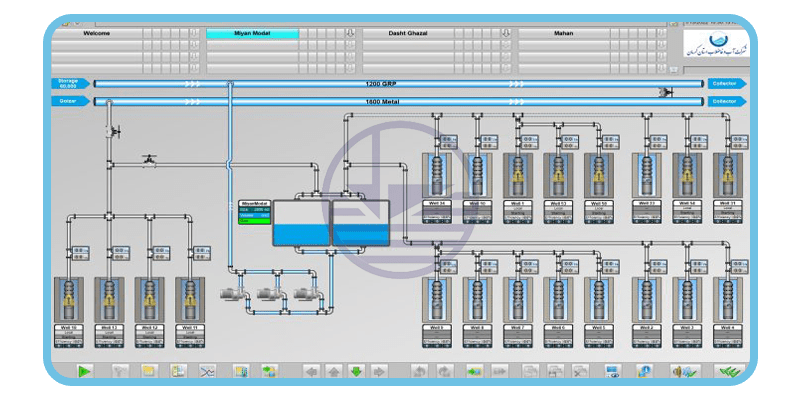Click the valve on the 1200 GRP pipeline
Screen dimensions: 800x400
pyautogui.click(x=666, y=91)
